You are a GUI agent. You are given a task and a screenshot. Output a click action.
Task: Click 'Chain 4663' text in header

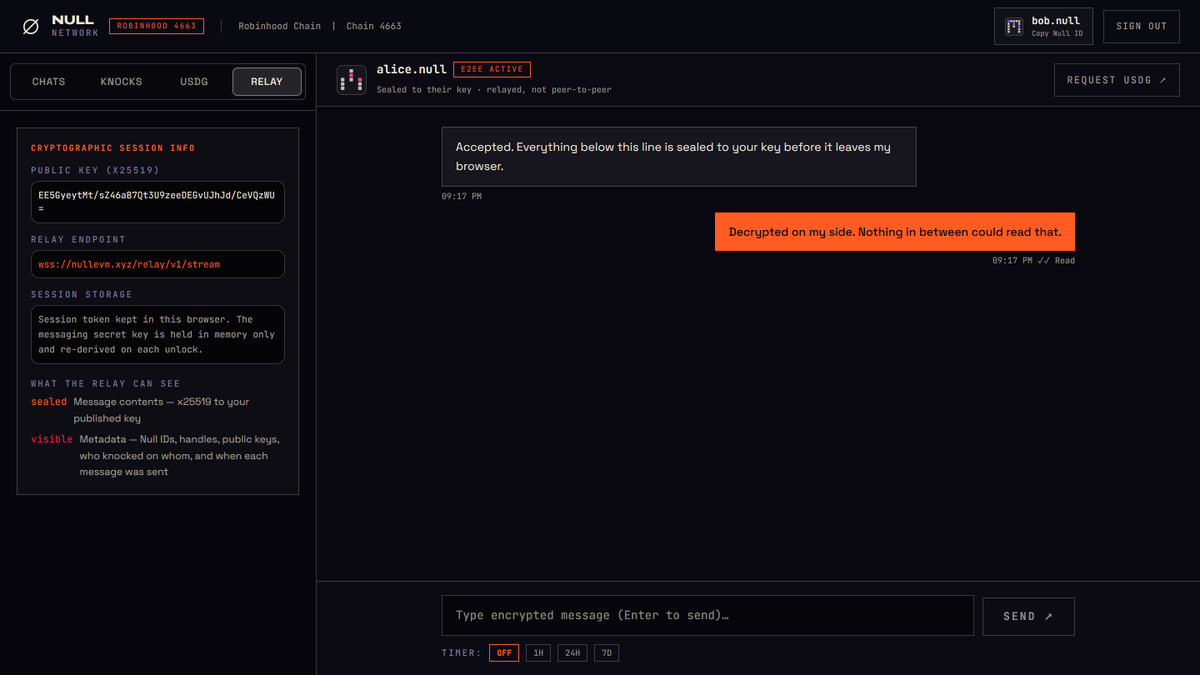tap(374, 26)
